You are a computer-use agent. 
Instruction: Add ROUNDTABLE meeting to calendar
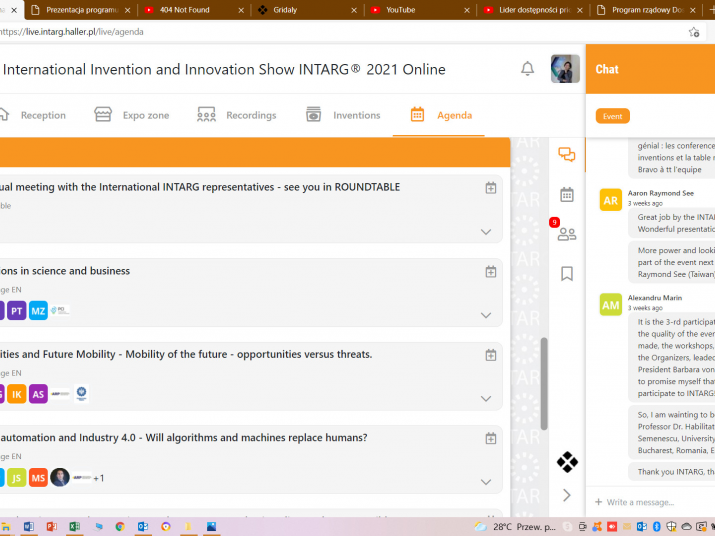pos(490,188)
